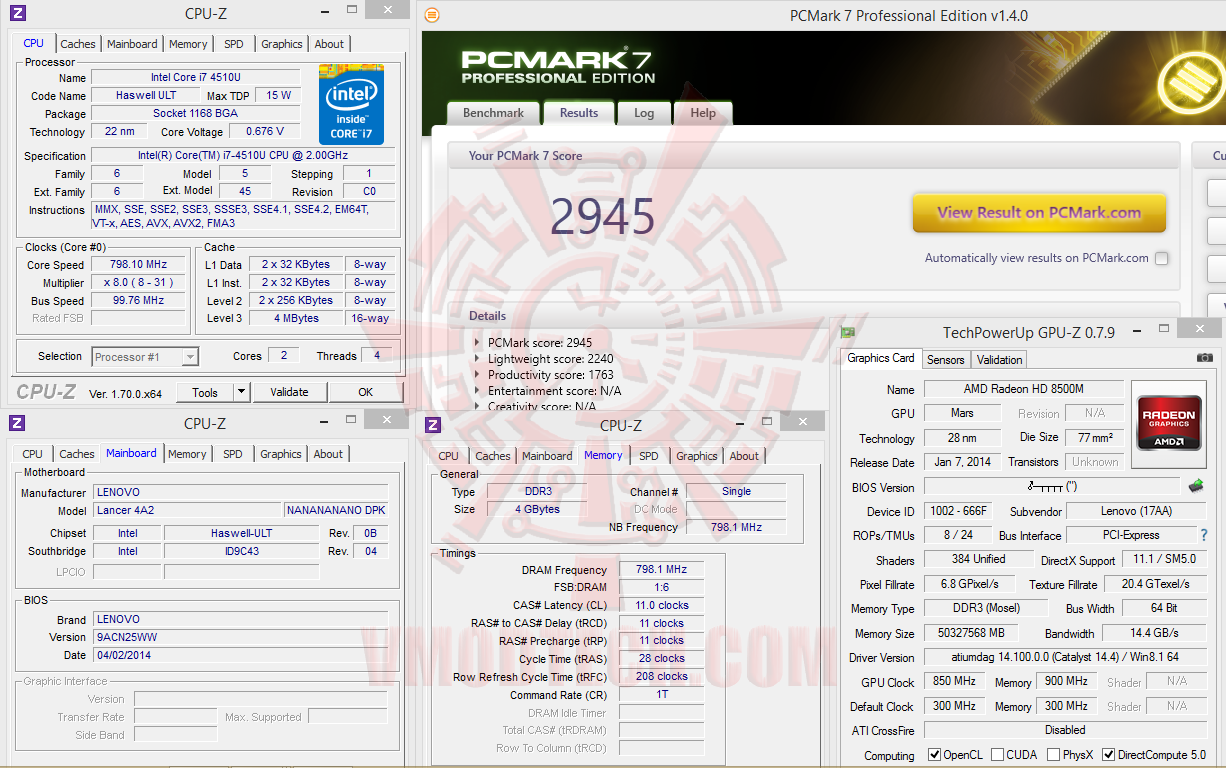
Task: Click Memory Type DDR3 field in CPU-Z
Action: click(538, 491)
